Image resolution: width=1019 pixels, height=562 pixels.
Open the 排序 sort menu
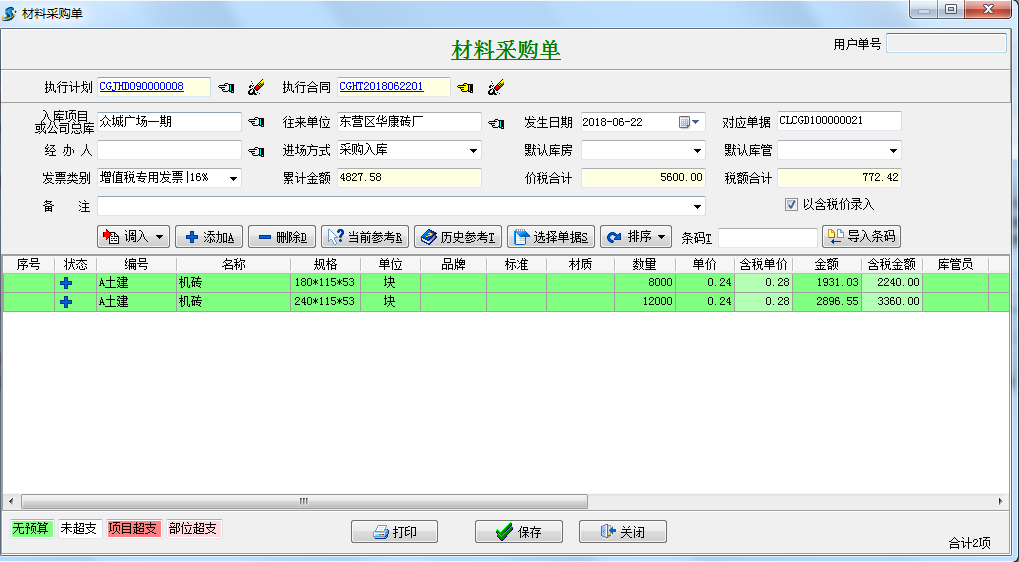(635, 237)
